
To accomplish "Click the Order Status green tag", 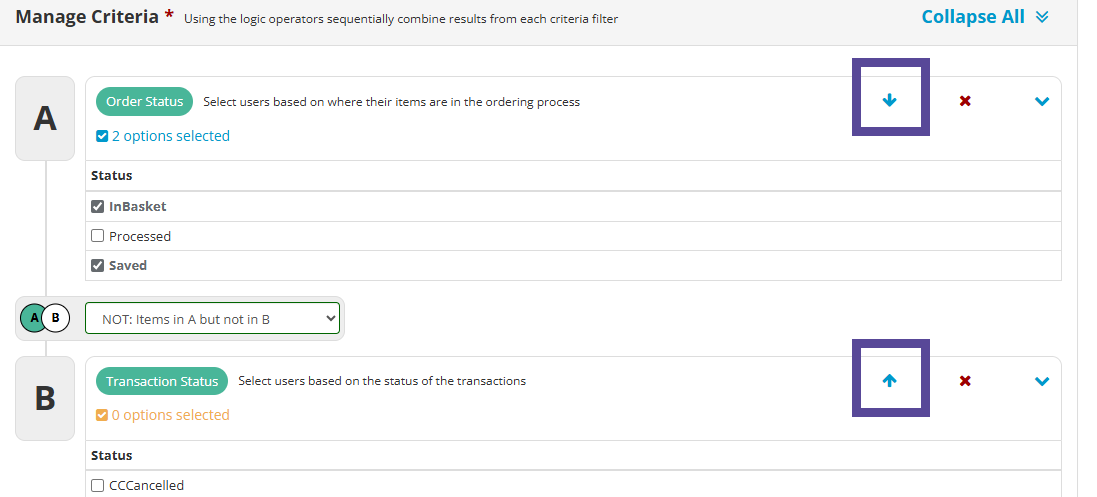I will tap(144, 102).
